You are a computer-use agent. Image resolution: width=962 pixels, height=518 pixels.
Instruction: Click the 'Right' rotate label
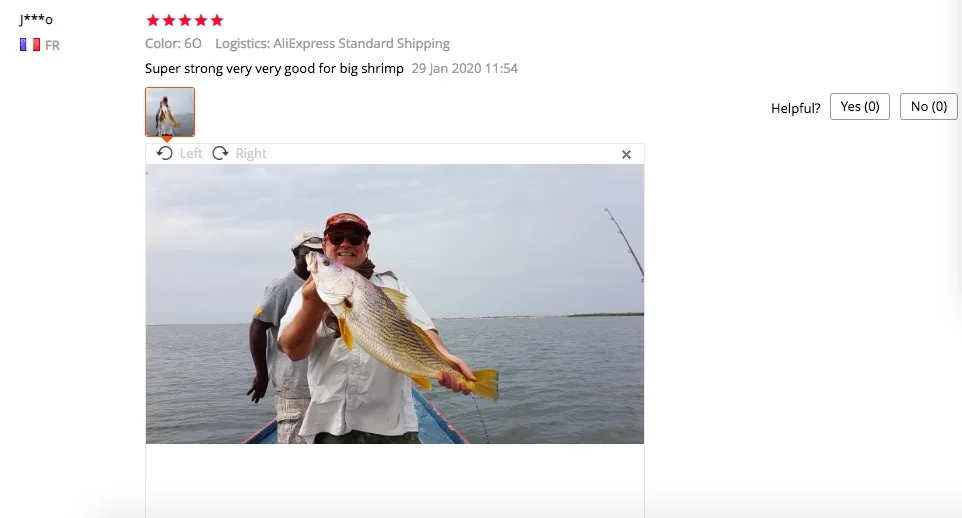tap(251, 153)
